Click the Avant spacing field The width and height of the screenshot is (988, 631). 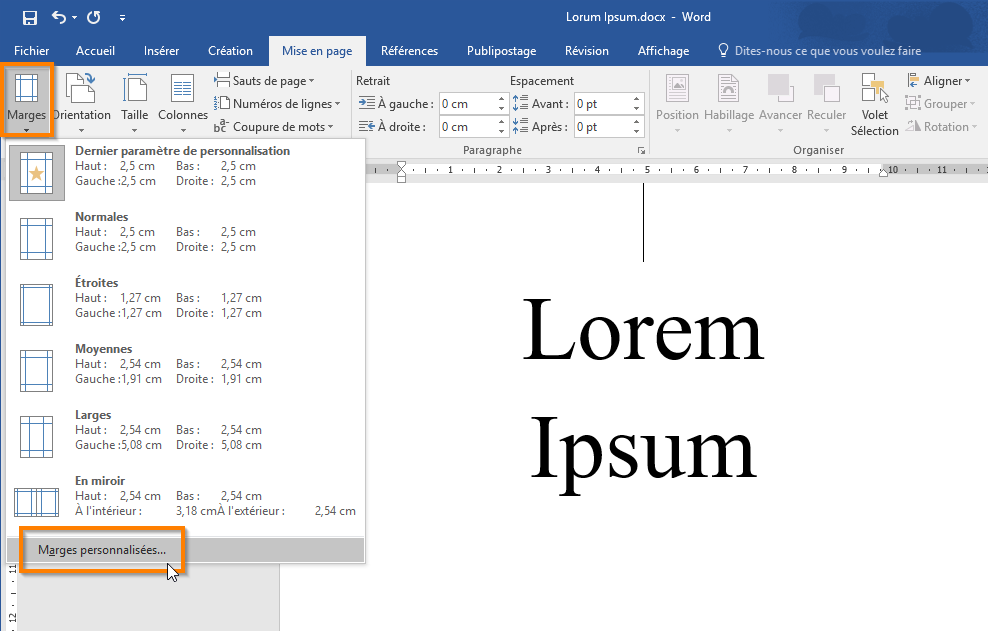point(602,104)
